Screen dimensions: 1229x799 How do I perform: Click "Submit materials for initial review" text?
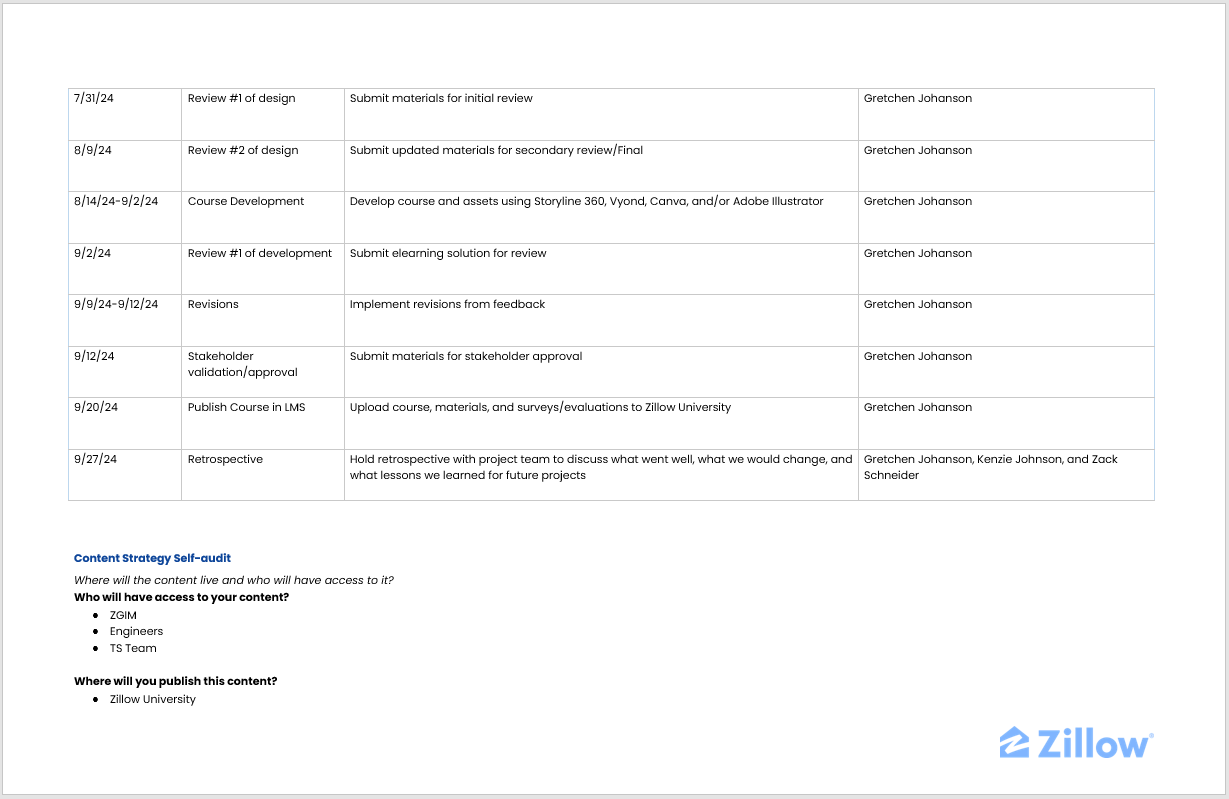441,99
